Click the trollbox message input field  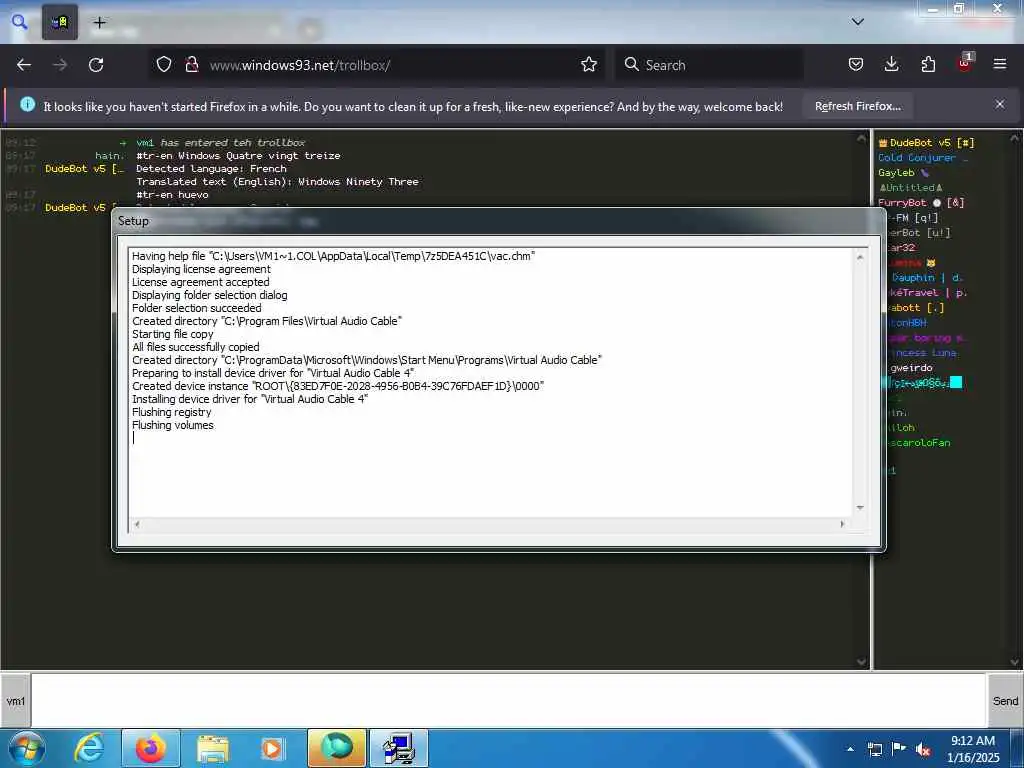pos(508,701)
